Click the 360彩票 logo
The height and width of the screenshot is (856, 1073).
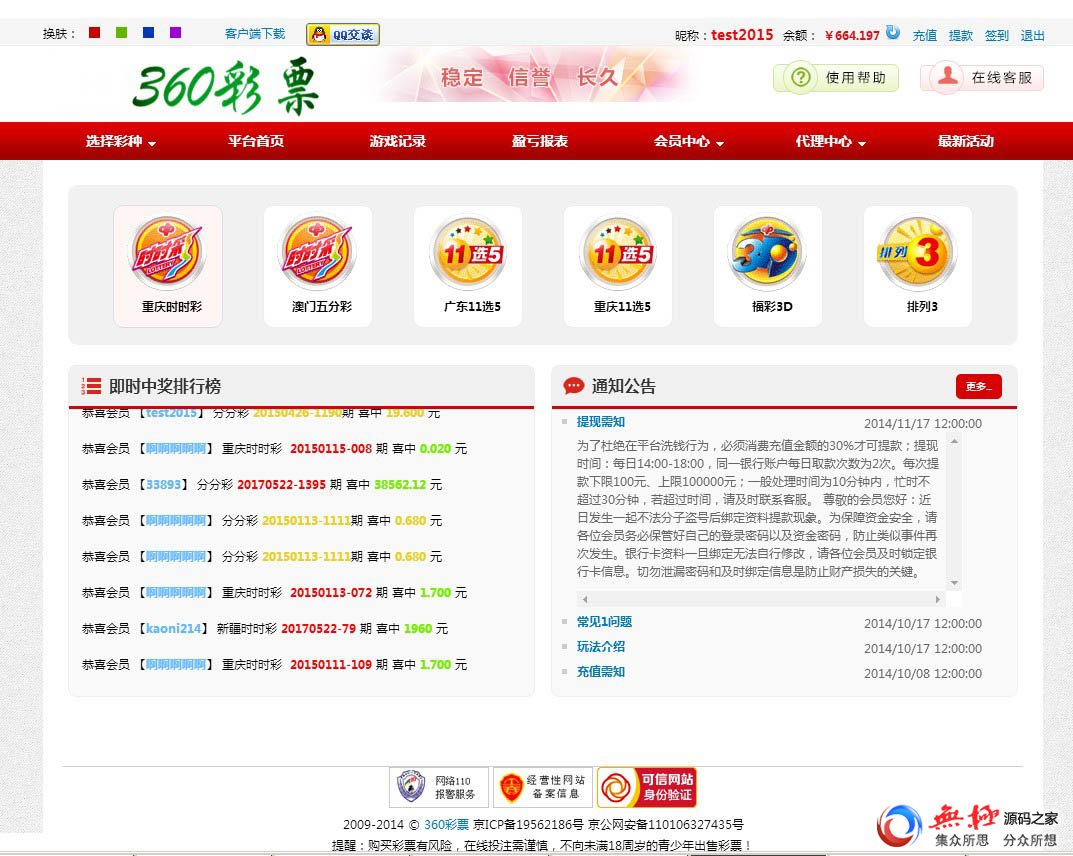point(226,87)
